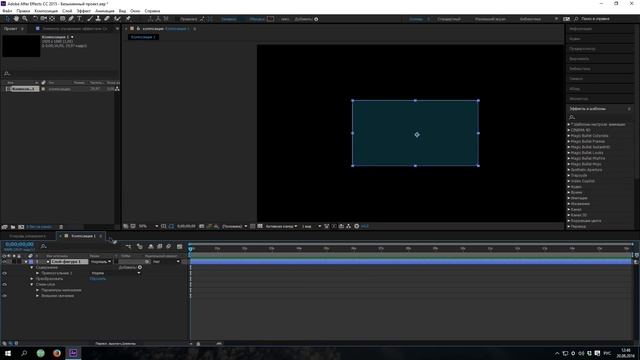Open blending mode dropdown of Слой-фигура 1

(x=101, y=262)
